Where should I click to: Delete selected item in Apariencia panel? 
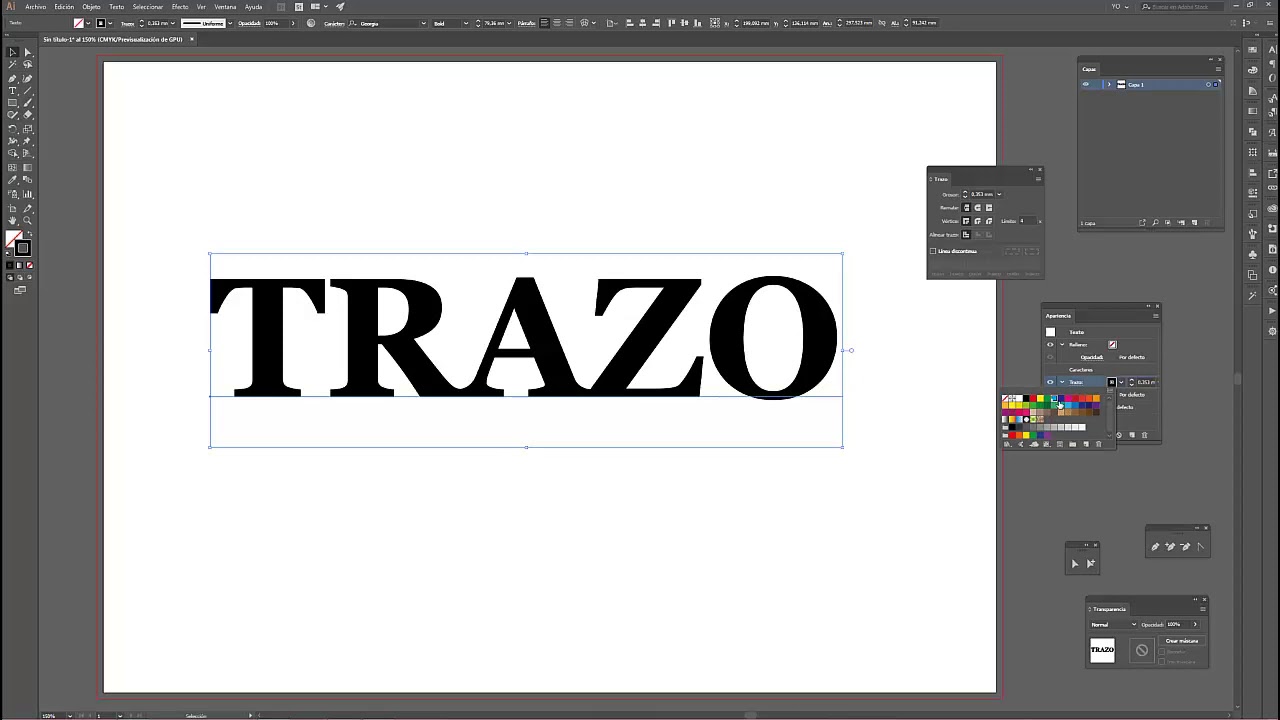tap(1144, 435)
